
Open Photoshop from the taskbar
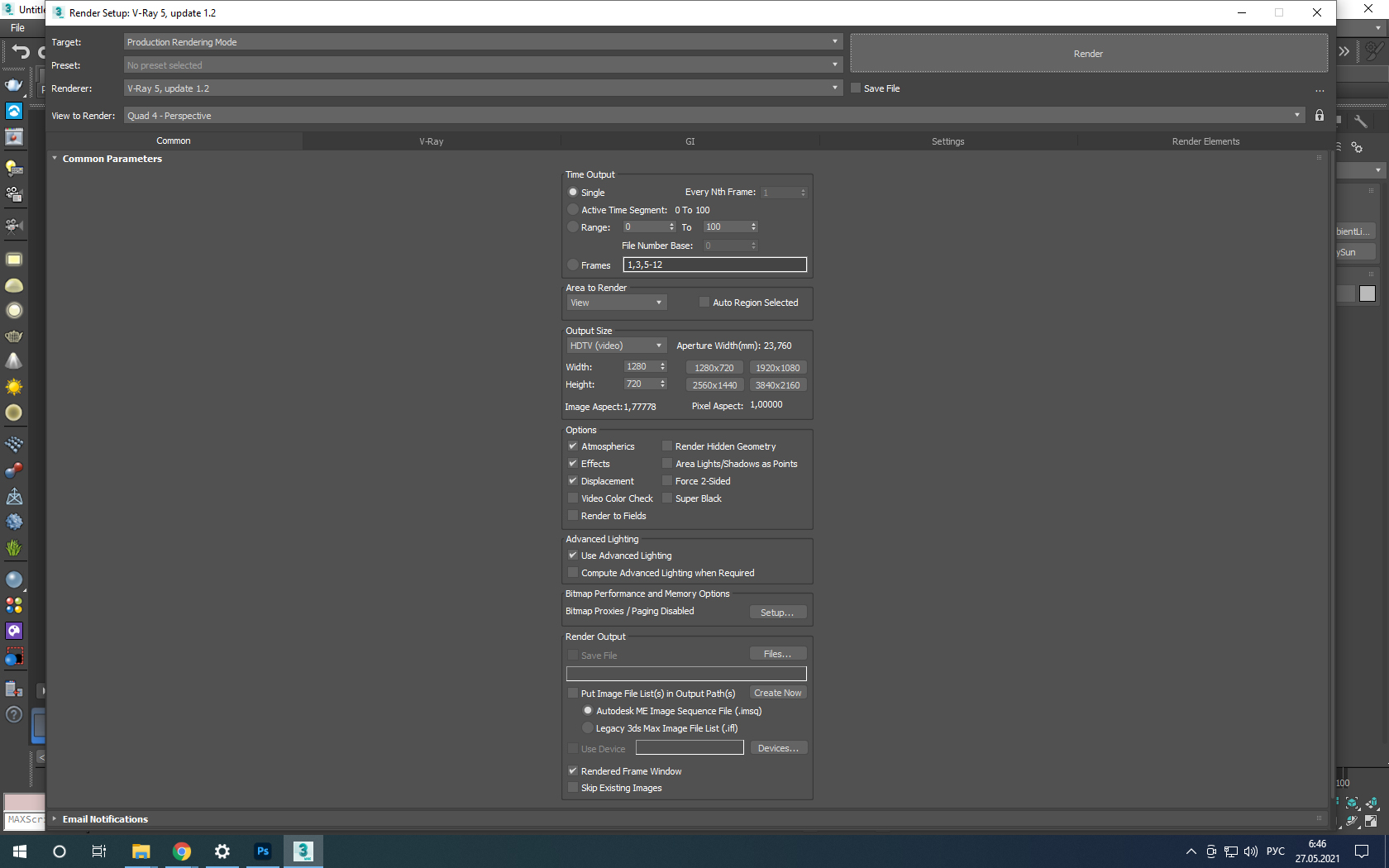coord(263,851)
